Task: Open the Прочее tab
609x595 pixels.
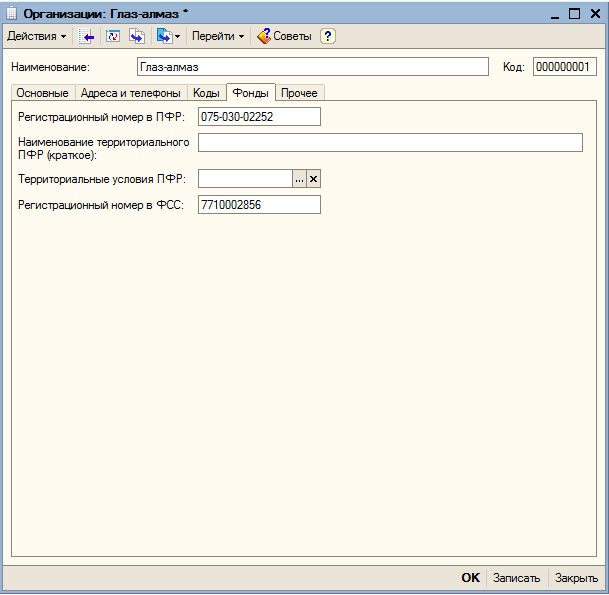Action: tap(299, 93)
